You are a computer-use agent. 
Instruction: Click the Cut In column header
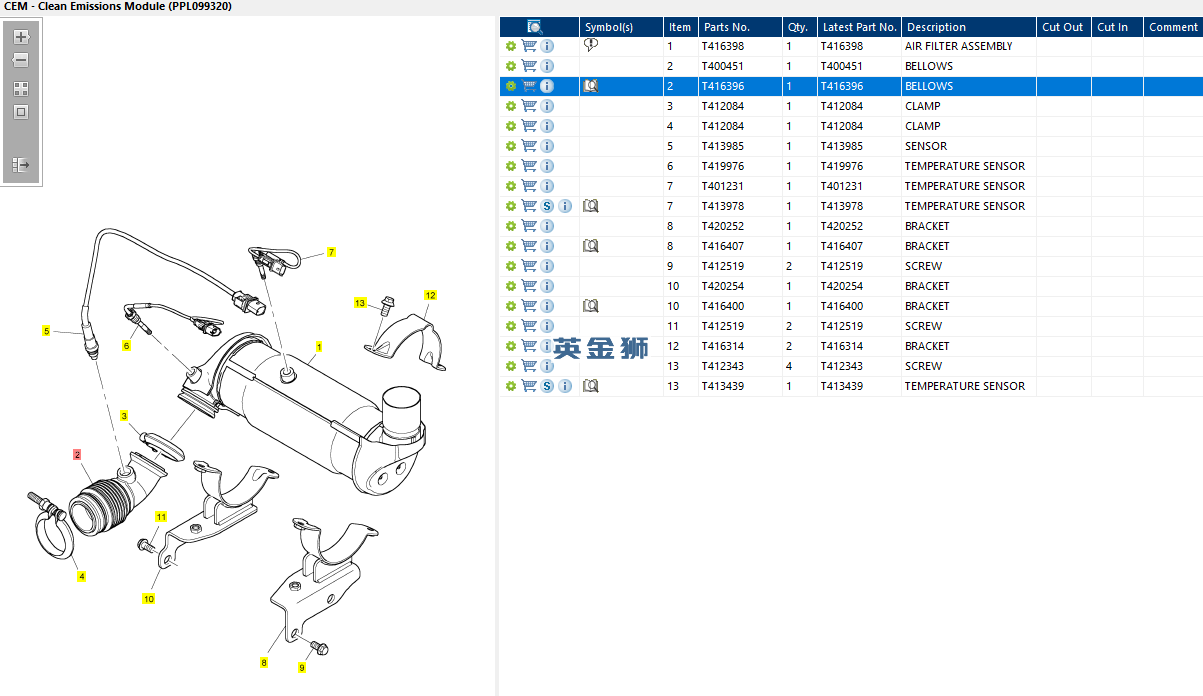(1117, 27)
